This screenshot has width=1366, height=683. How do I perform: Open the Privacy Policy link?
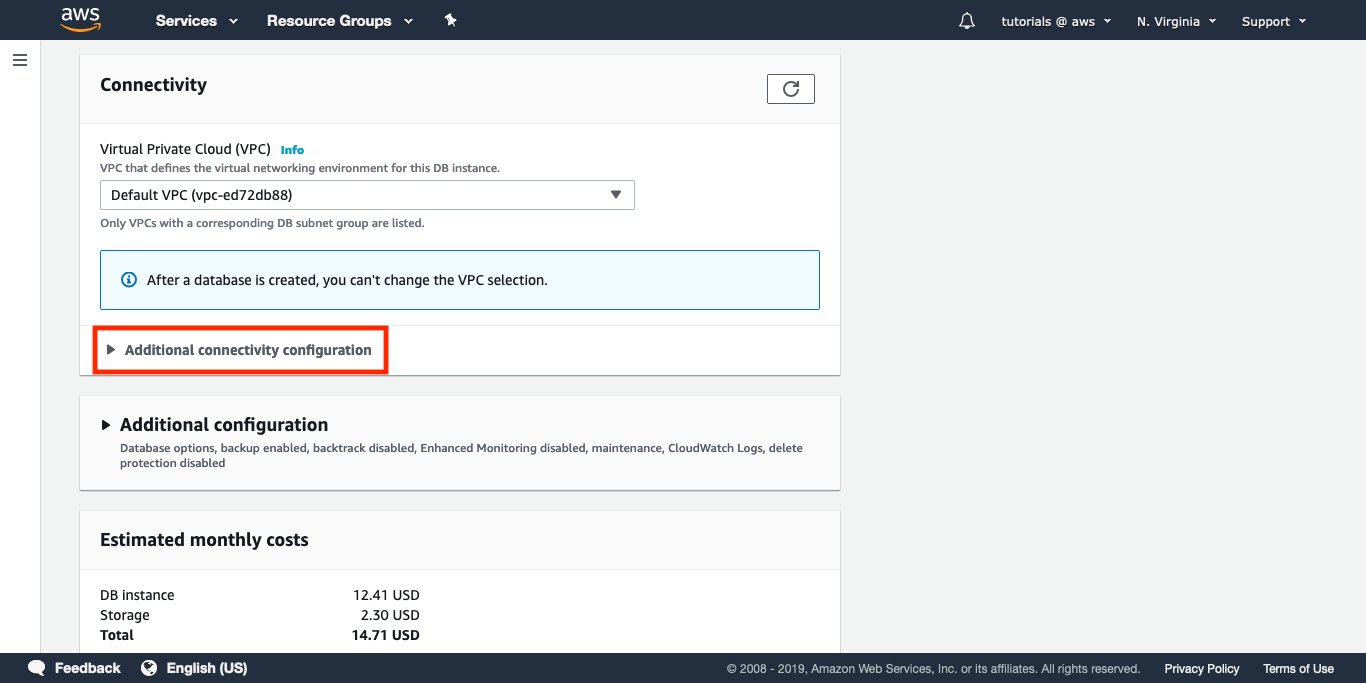tap(1201, 669)
